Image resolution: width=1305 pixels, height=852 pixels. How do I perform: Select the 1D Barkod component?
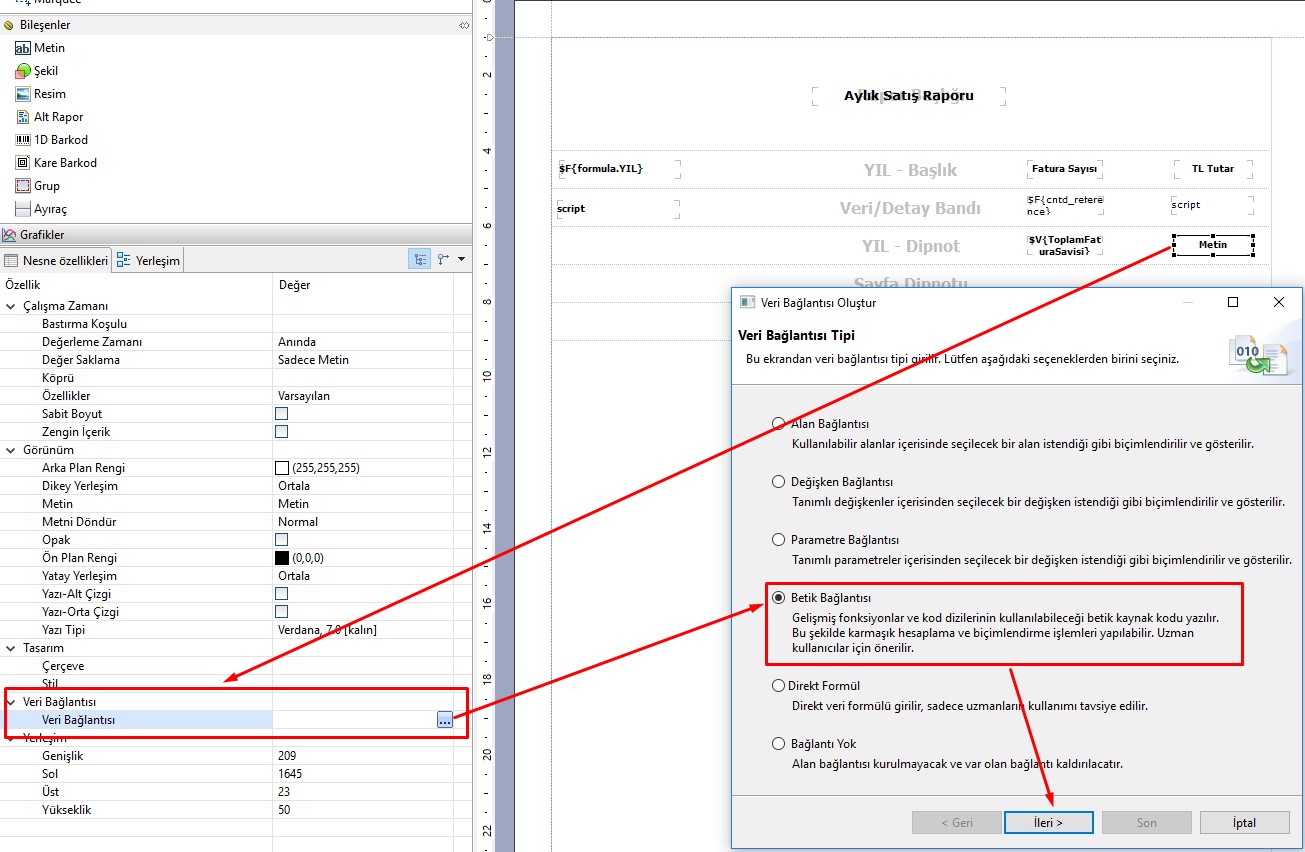61,140
